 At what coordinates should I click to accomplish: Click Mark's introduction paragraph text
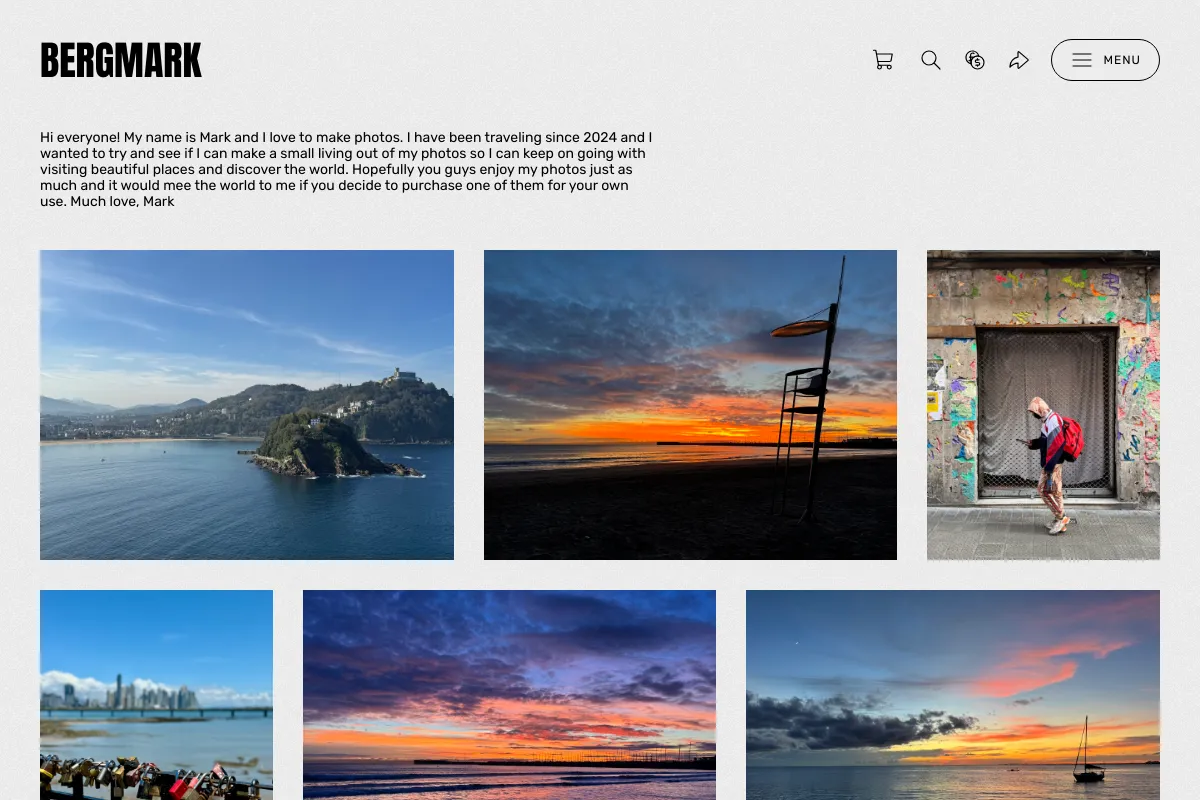coord(346,169)
